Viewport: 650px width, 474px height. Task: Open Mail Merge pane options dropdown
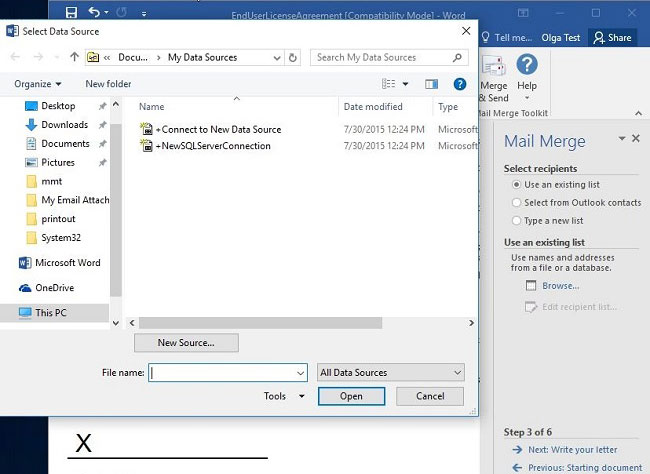coord(622,138)
